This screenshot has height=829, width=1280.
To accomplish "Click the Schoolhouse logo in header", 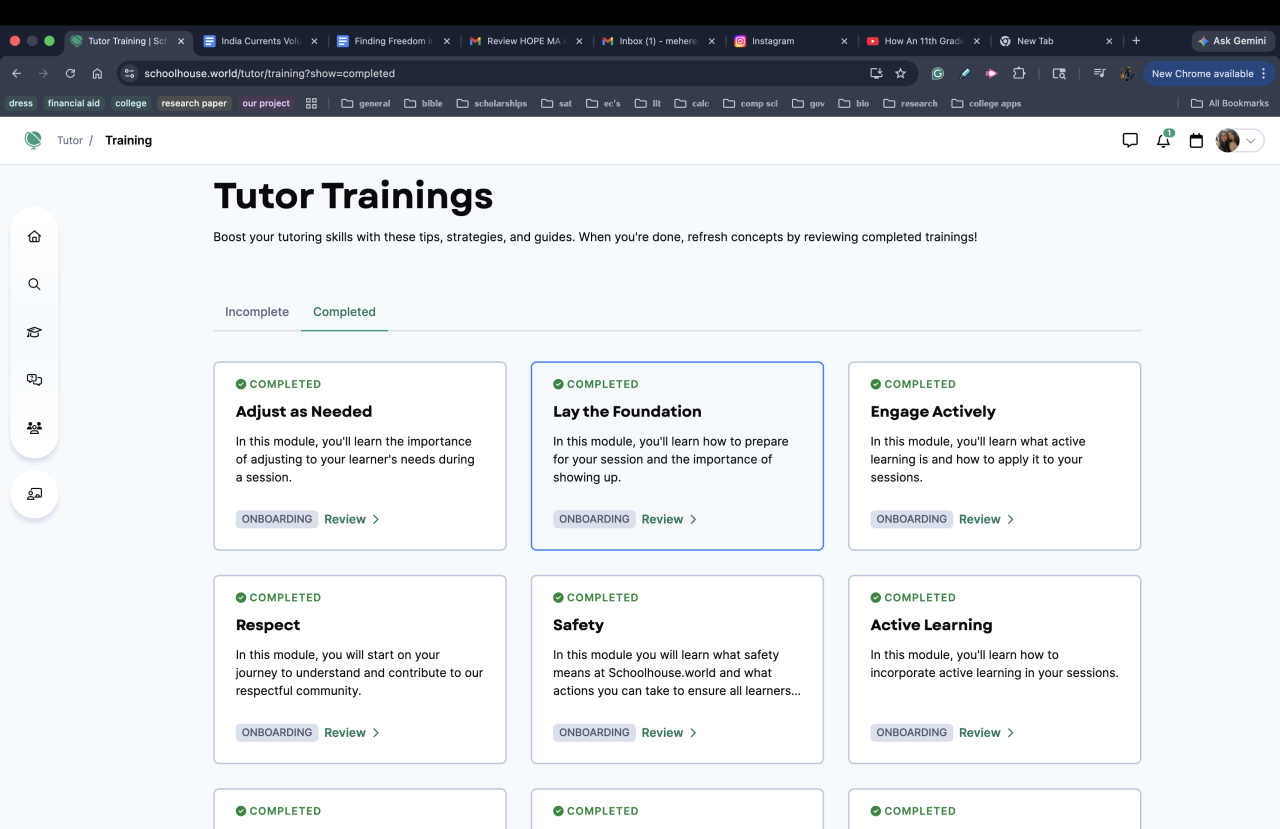I will pyautogui.click(x=33, y=140).
